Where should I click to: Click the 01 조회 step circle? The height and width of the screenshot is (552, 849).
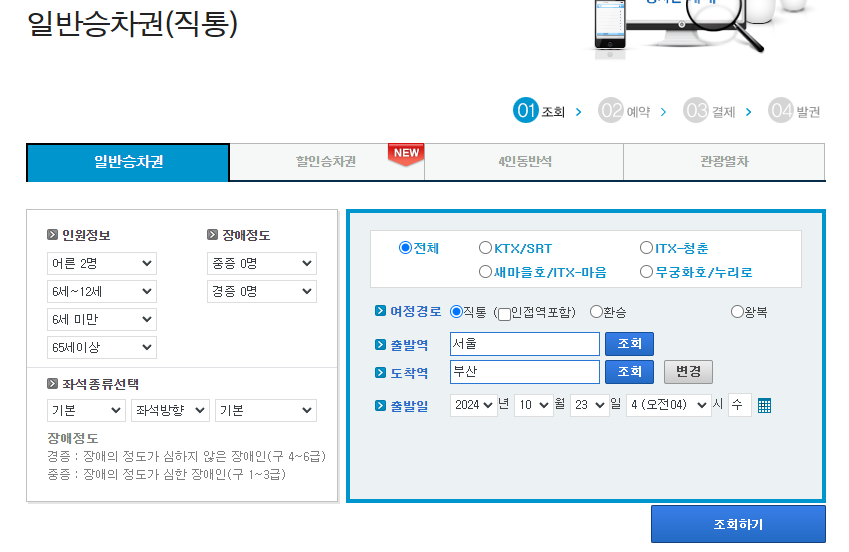525,111
